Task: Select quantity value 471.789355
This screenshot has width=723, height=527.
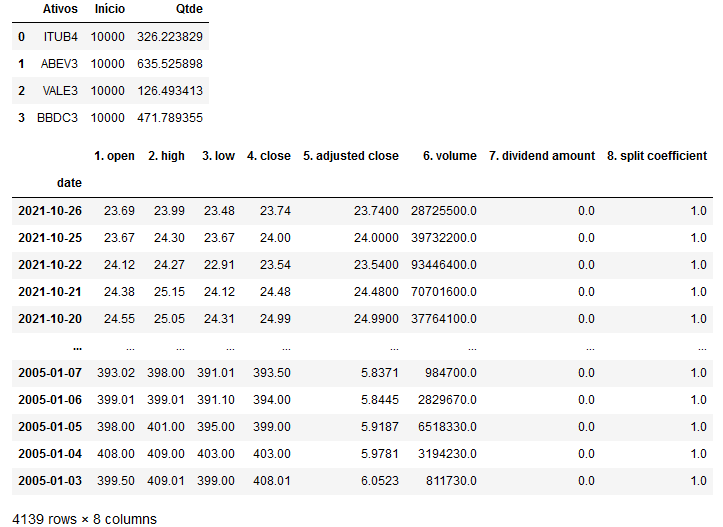Action: 170,118
